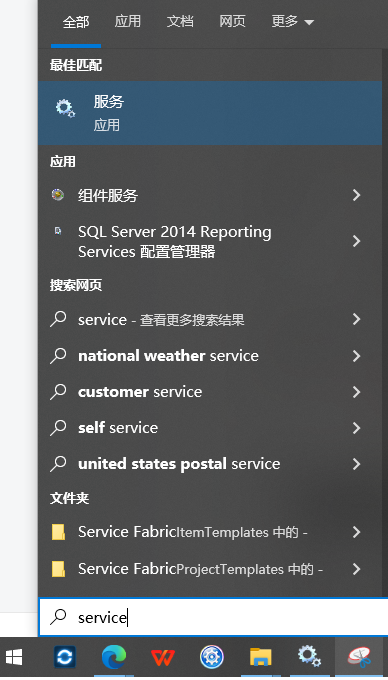This screenshot has width=388, height=680.
Task: Click magnifier icon beside customer service
Action: (x=58, y=392)
